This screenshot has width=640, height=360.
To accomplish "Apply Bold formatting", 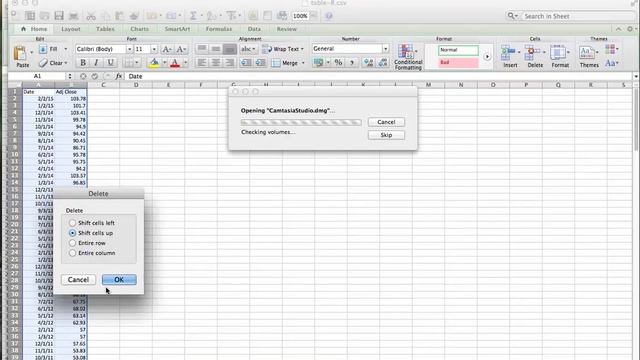I will click(83, 63).
